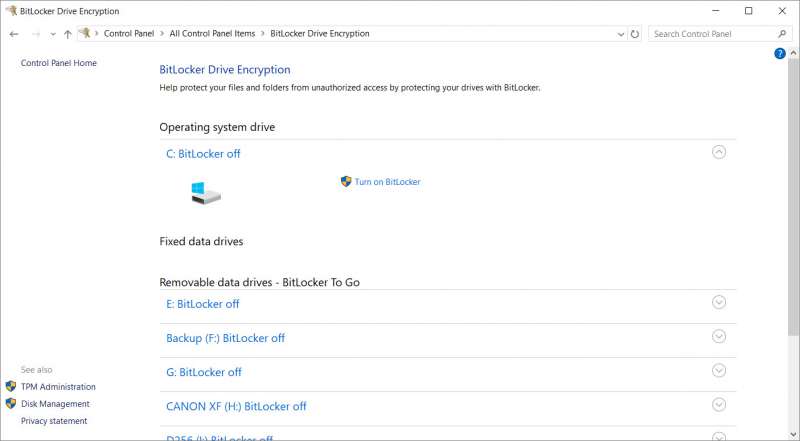This screenshot has height=441, width=800.
Task: Click the Back navigation arrow
Action: [x=14, y=34]
